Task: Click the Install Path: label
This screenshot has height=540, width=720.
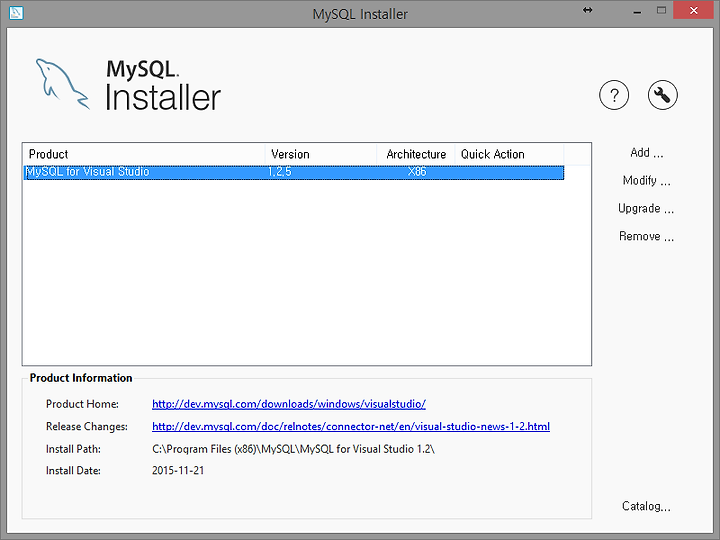Action: (73, 449)
